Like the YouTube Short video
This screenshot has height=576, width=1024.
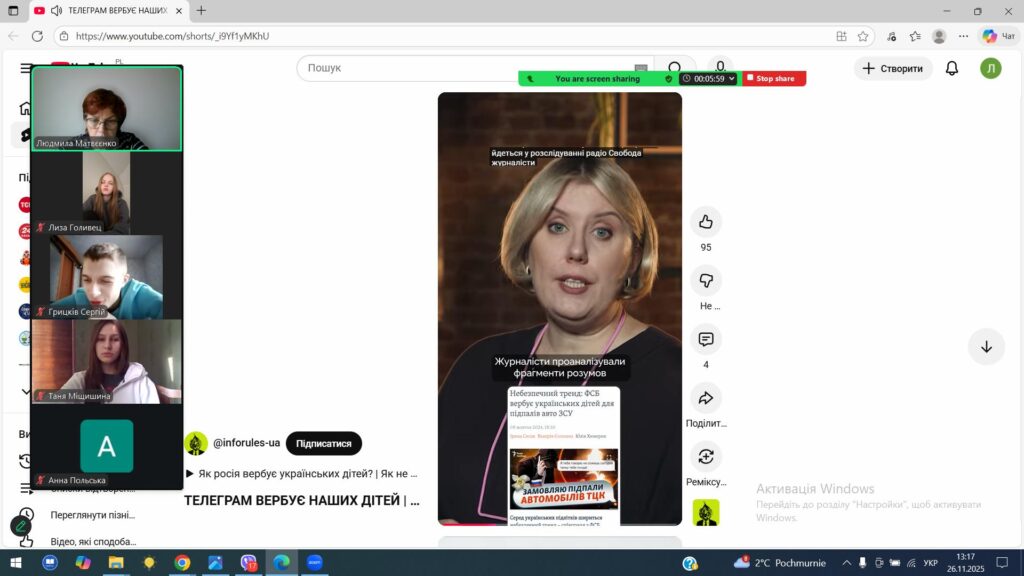(705, 222)
